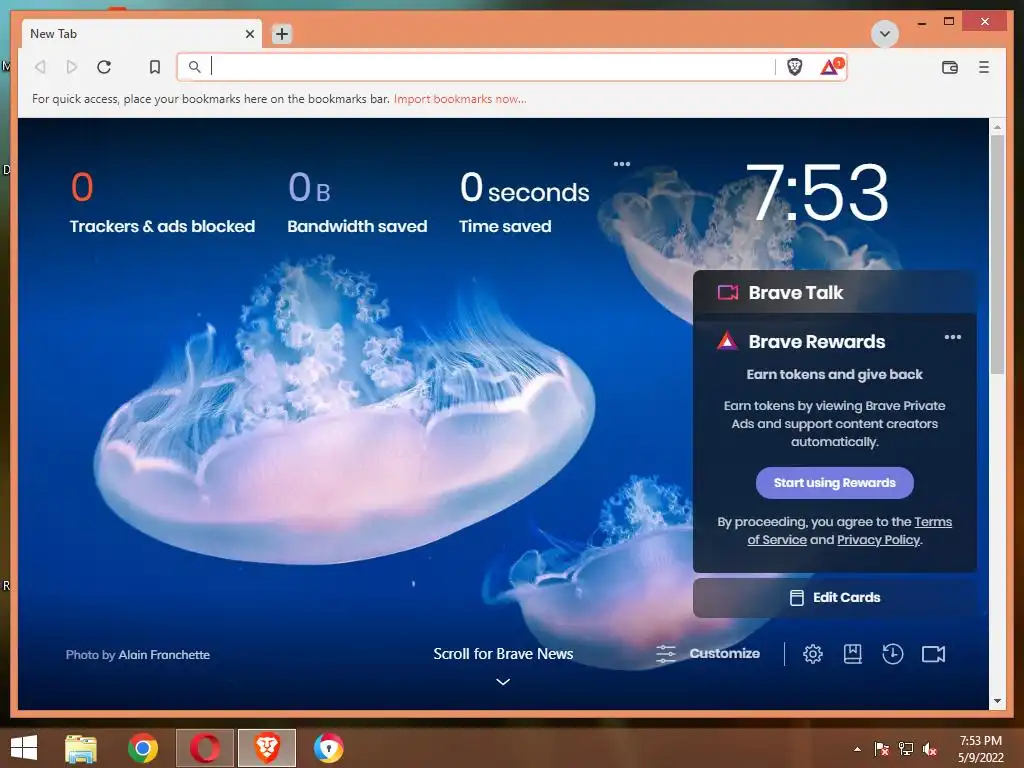The image size is (1024, 768).
Task: Click Action Center flag tray icon
Action: click(881, 749)
